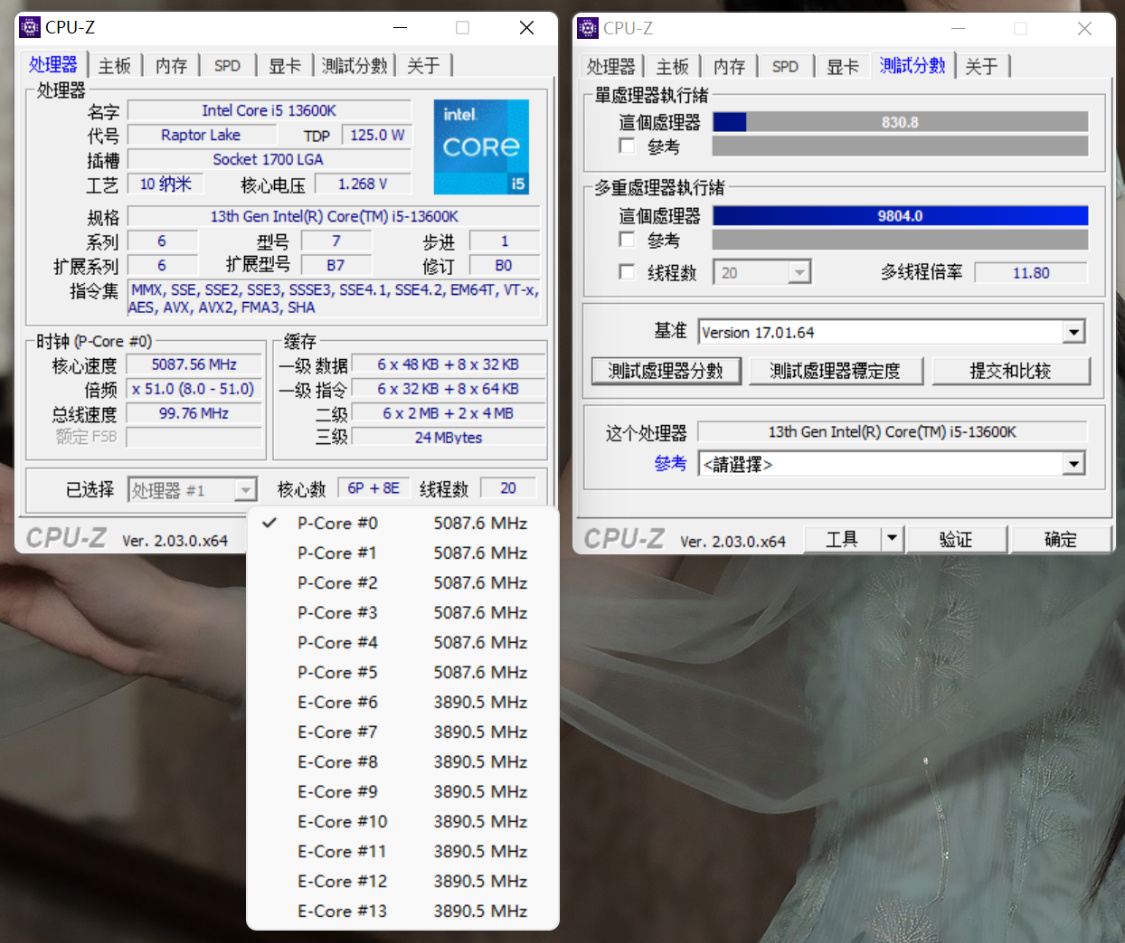This screenshot has height=943, width=1125.
Task: Click the 插槽 value Socket 1700 LGA
Action: click(x=269, y=159)
